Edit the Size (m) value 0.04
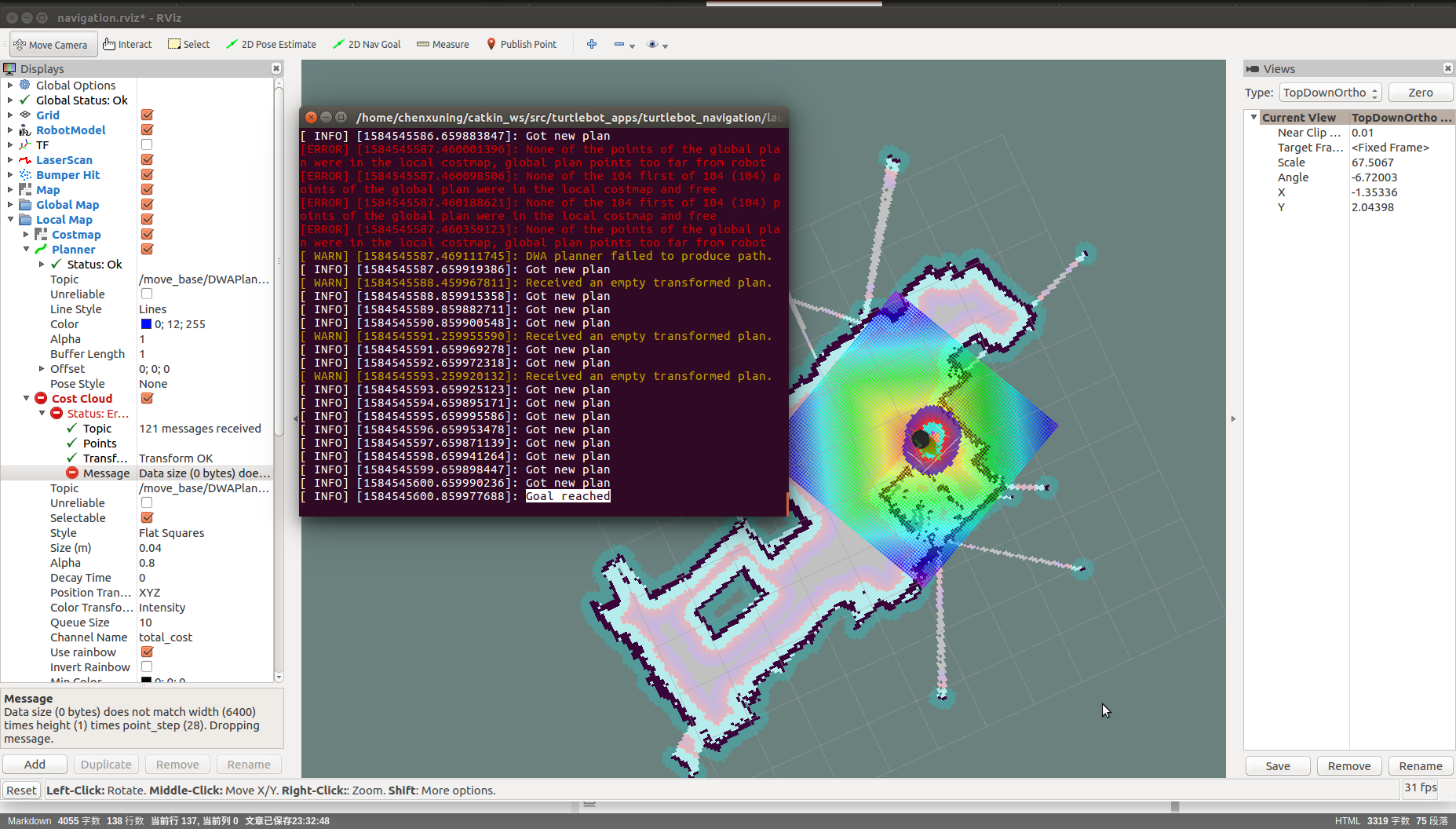Screen dimensions: 1456x829 [150, 547]
